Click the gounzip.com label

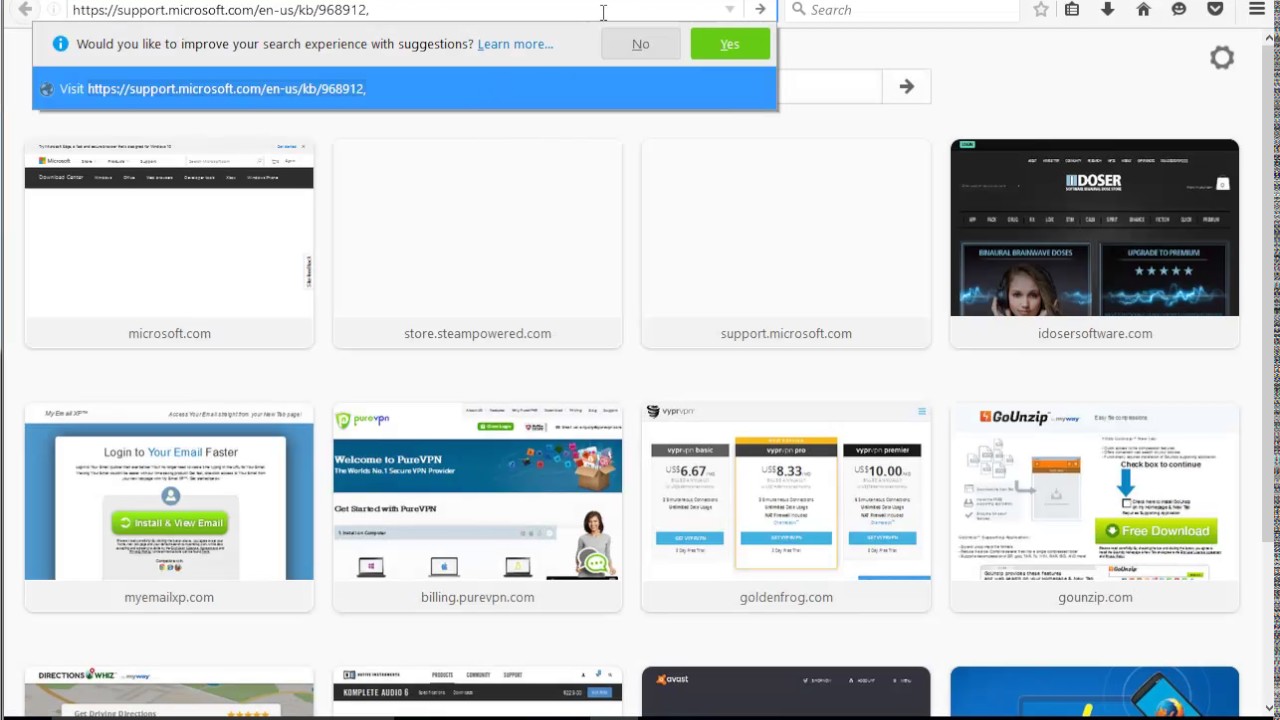1095,597
